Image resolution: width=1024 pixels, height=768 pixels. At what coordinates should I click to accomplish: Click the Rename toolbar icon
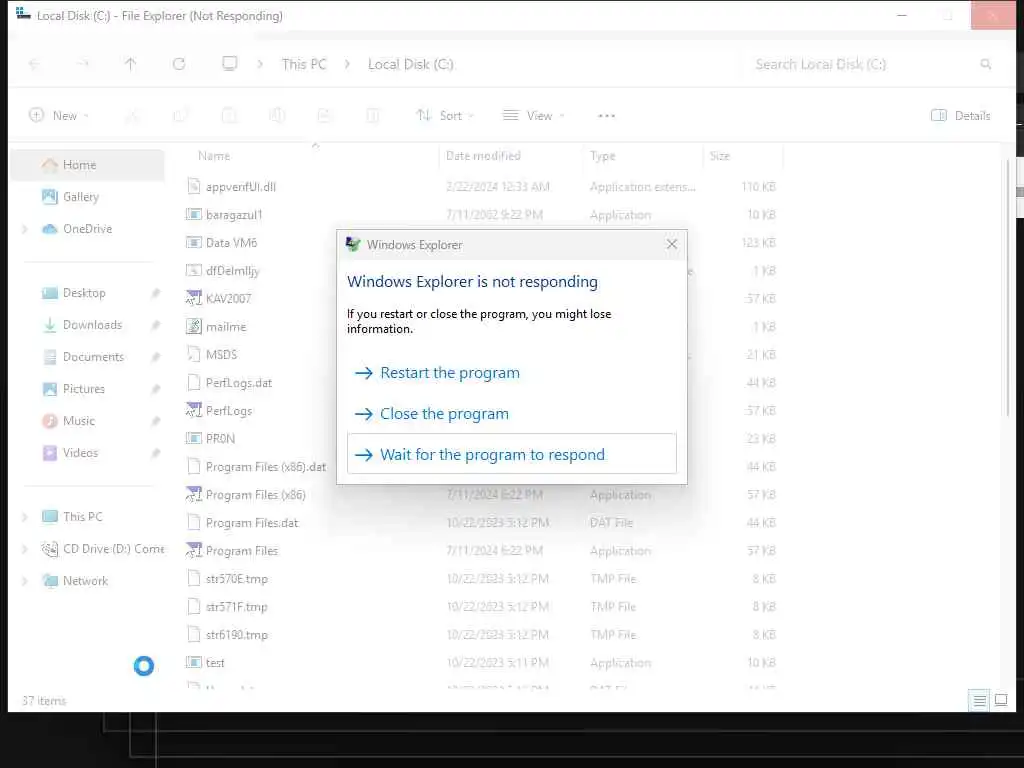tap(277, 116)
